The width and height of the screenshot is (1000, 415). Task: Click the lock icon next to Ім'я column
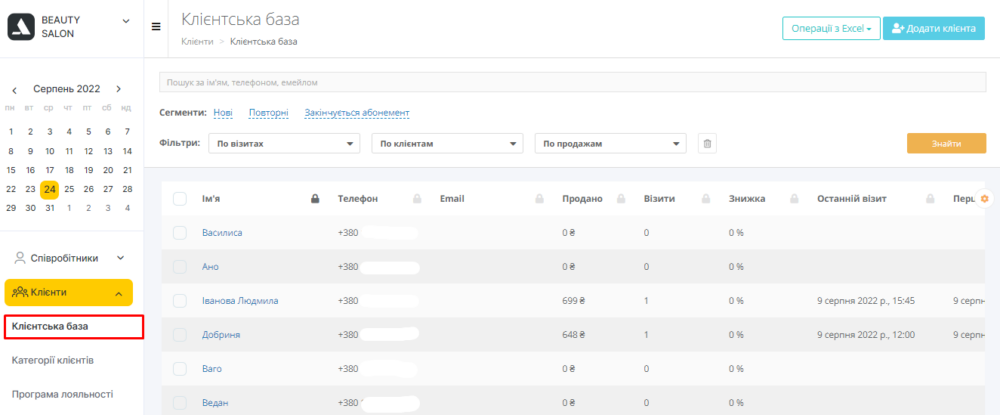(315, 199)
